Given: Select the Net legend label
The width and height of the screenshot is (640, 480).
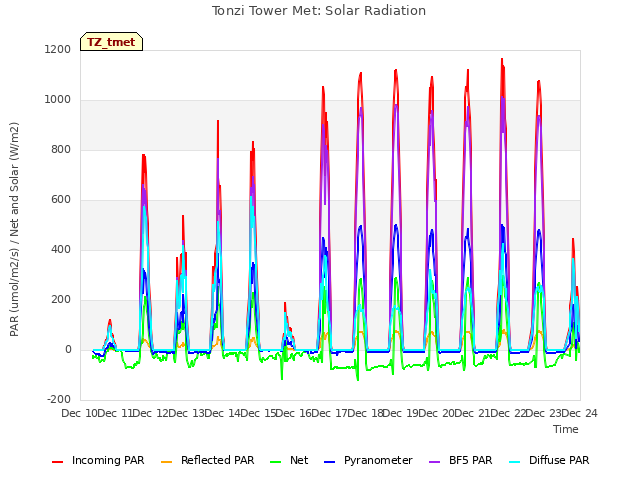Looking at the screenshot, I should 299,460.
